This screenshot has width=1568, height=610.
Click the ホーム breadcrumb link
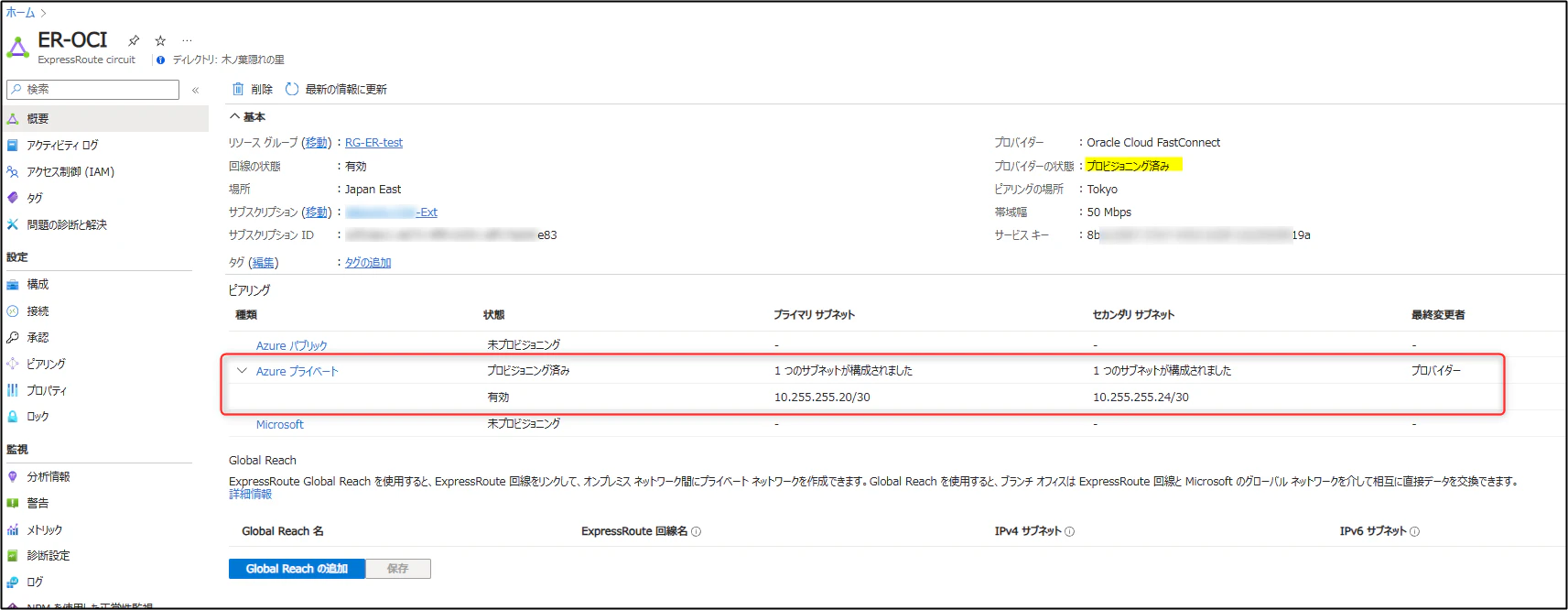[x=20, y=13]
